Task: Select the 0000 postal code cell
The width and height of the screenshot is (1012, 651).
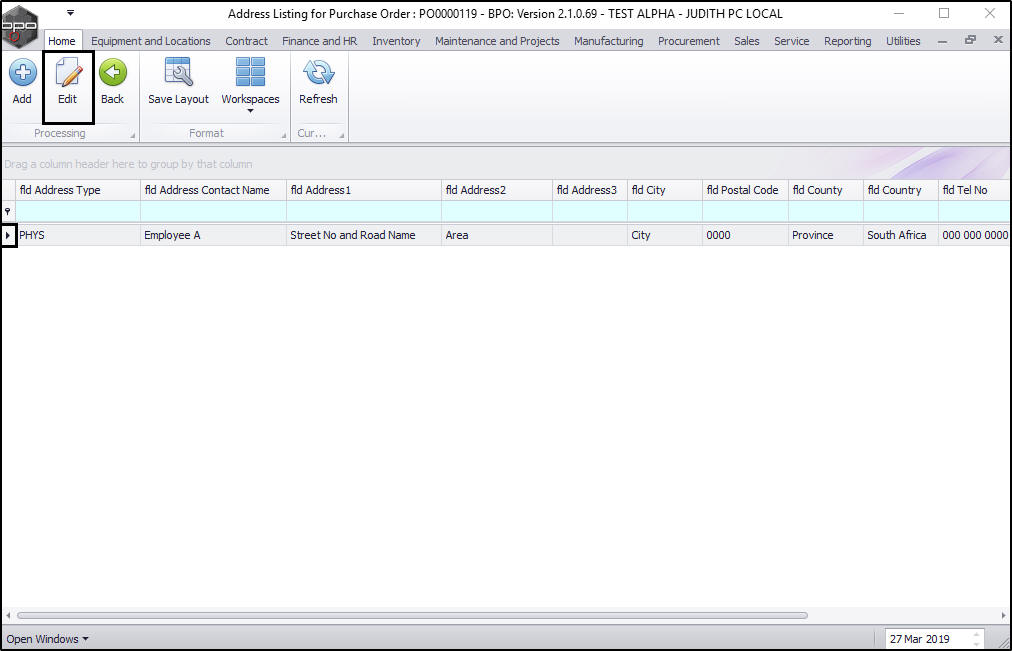Action: click(x=745, y=235)
